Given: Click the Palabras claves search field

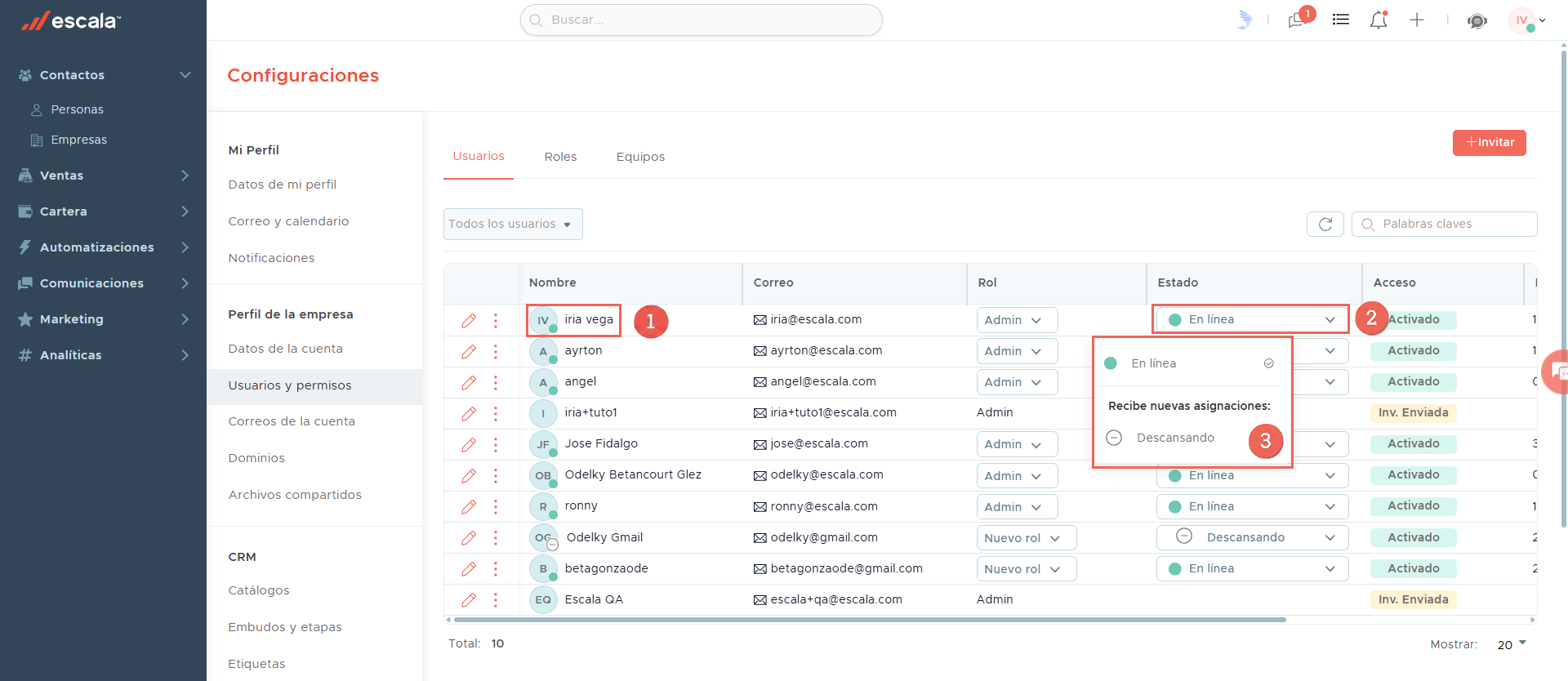Looking at the screenshot, I should 1445,224.
